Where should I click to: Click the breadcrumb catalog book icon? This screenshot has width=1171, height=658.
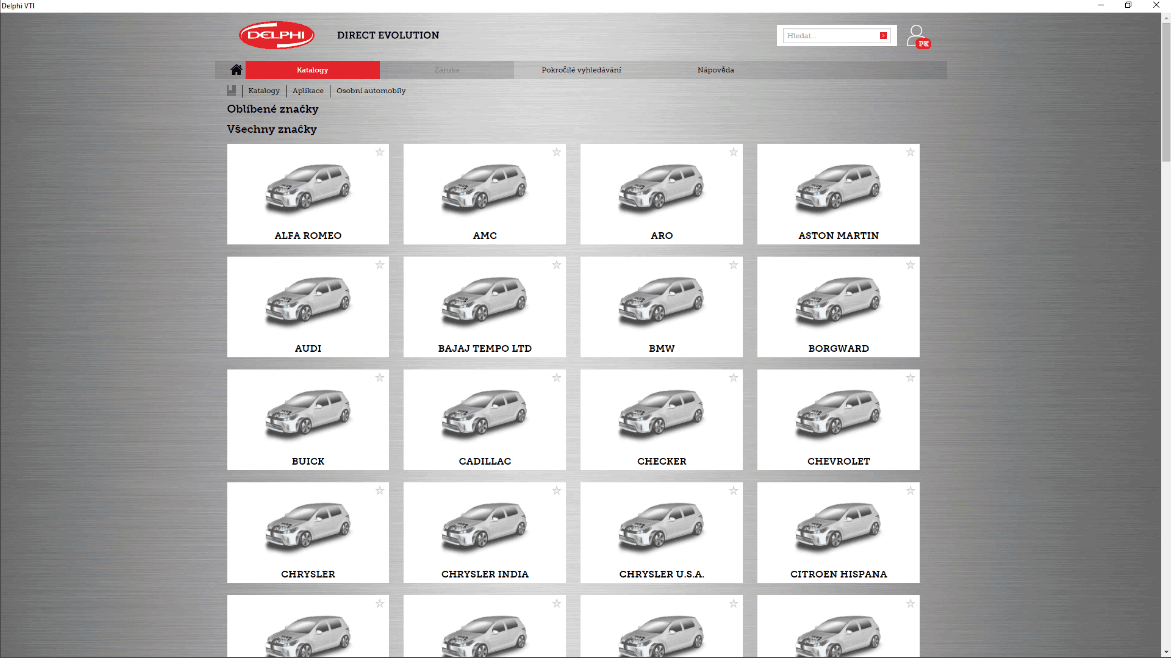[232, 91]
